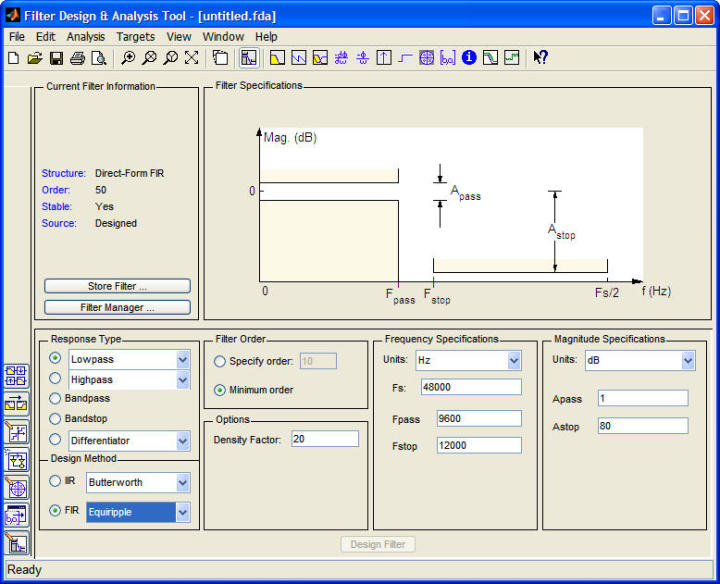The image size is (720, 584).
Task: Open the Print icon in toolbar
Action: [78, 58]
